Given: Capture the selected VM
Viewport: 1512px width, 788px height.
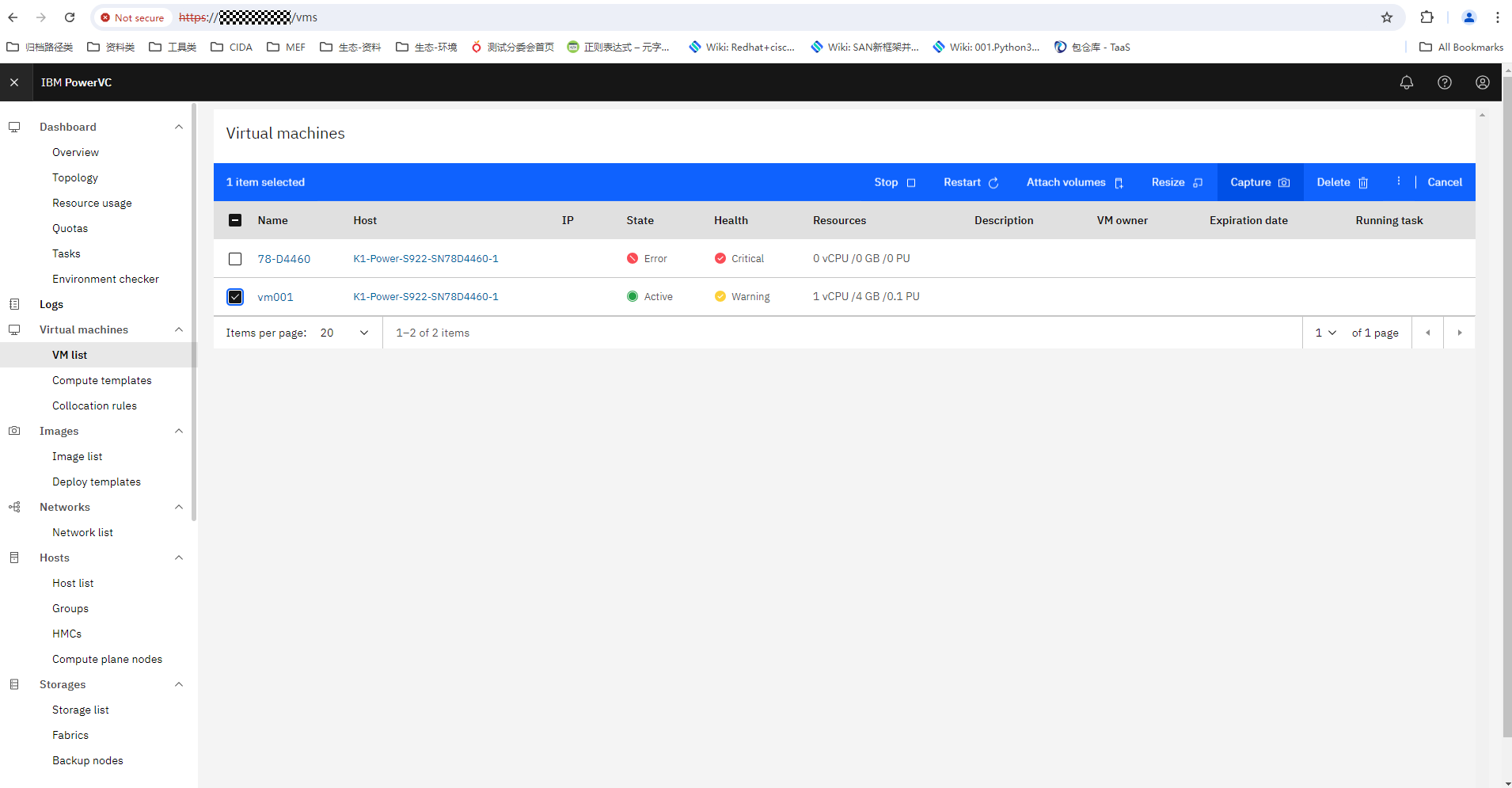Looking at the screenshot, I should 1260,182.
